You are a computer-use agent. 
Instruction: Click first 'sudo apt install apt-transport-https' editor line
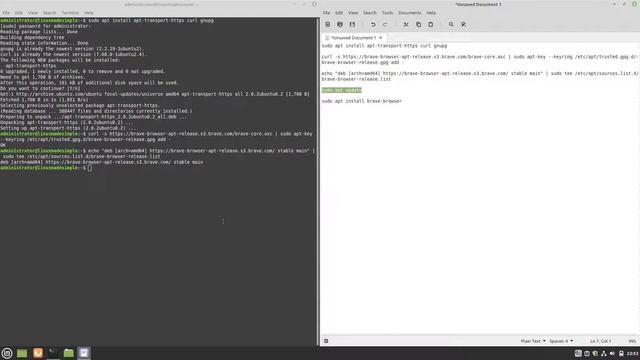[x=384, y=46]
